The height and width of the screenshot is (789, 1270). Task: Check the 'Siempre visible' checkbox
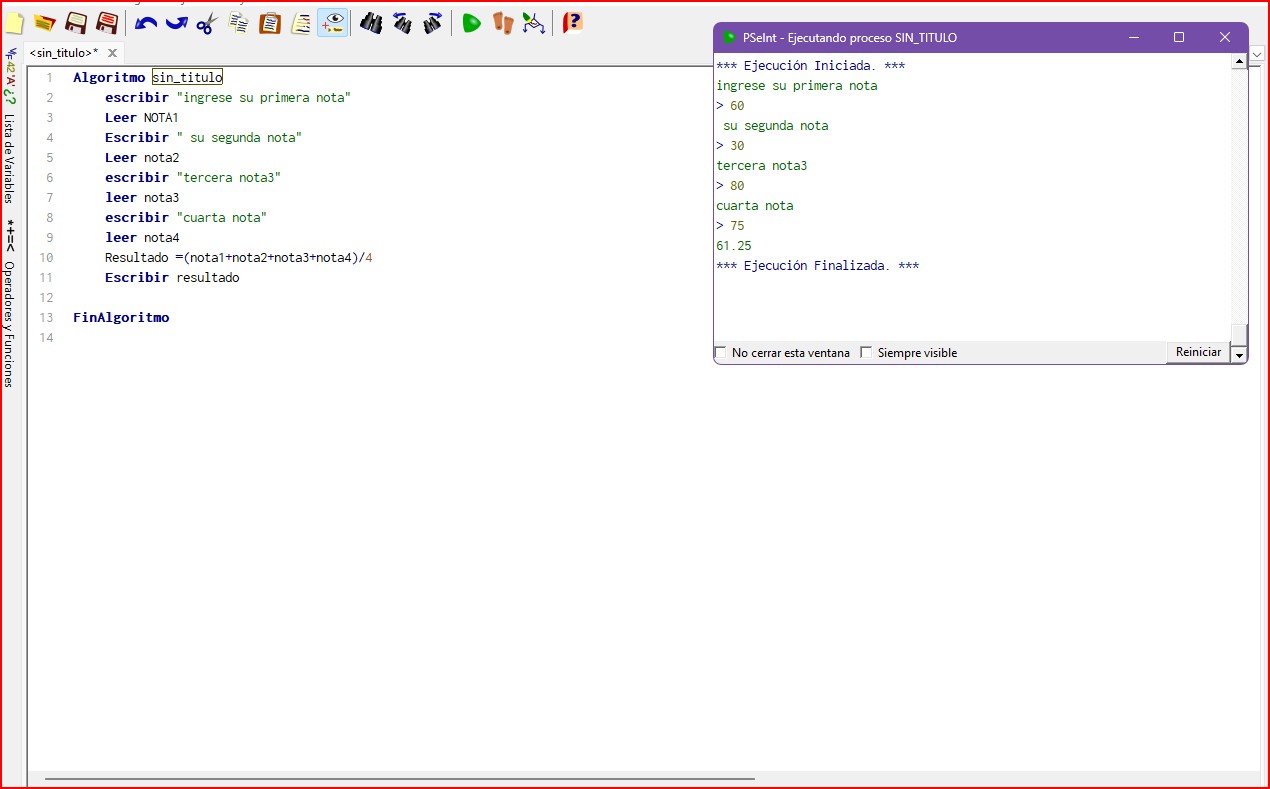click(866, 352)
